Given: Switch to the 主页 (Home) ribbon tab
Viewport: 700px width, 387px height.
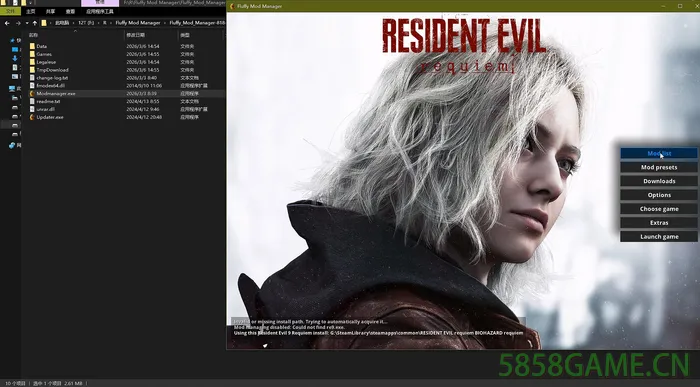Looking at the screenshot, I should 31,11.
